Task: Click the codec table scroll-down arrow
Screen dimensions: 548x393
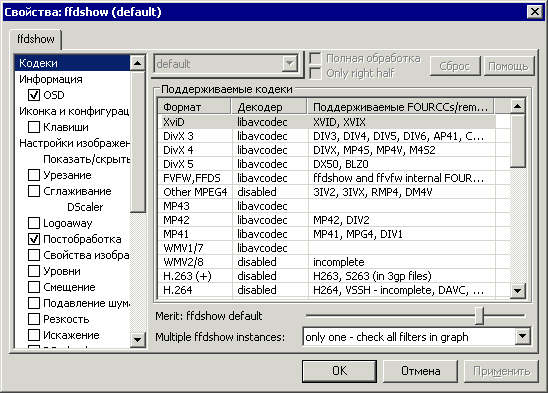Action: [518, 291]
